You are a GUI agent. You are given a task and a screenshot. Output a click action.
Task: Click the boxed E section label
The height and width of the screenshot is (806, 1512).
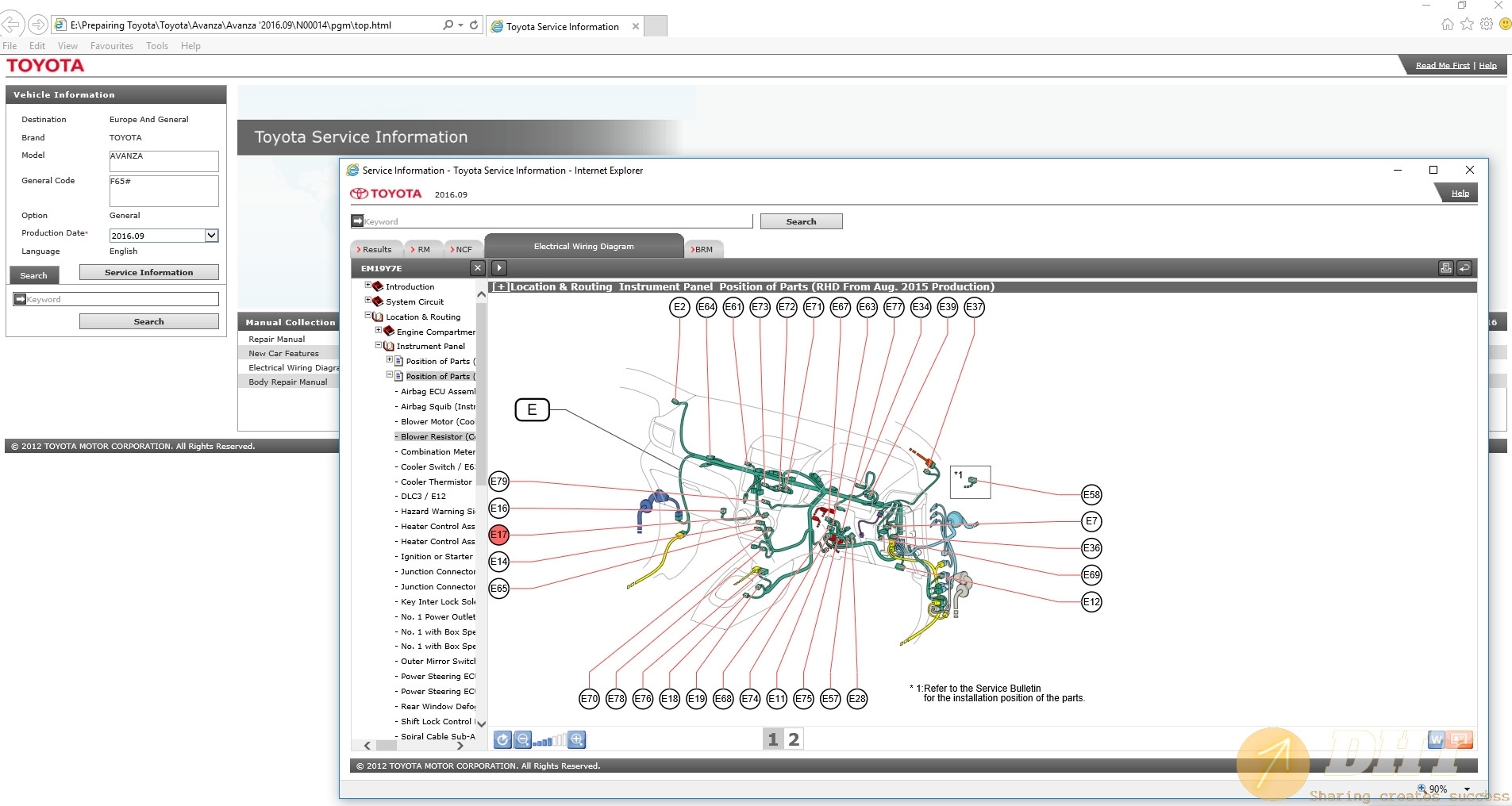533,409
